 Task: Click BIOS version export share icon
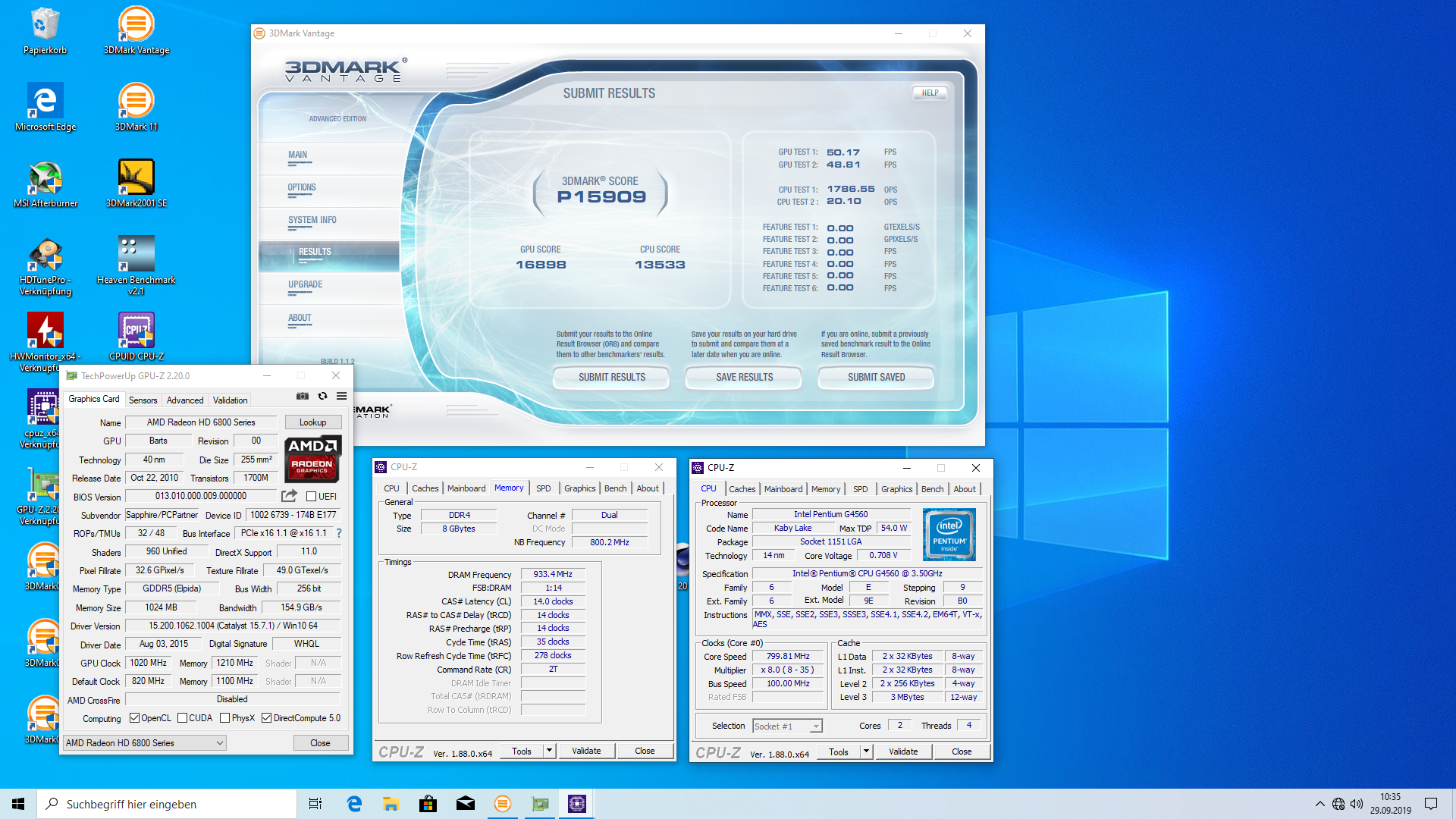tap(289, 496)
